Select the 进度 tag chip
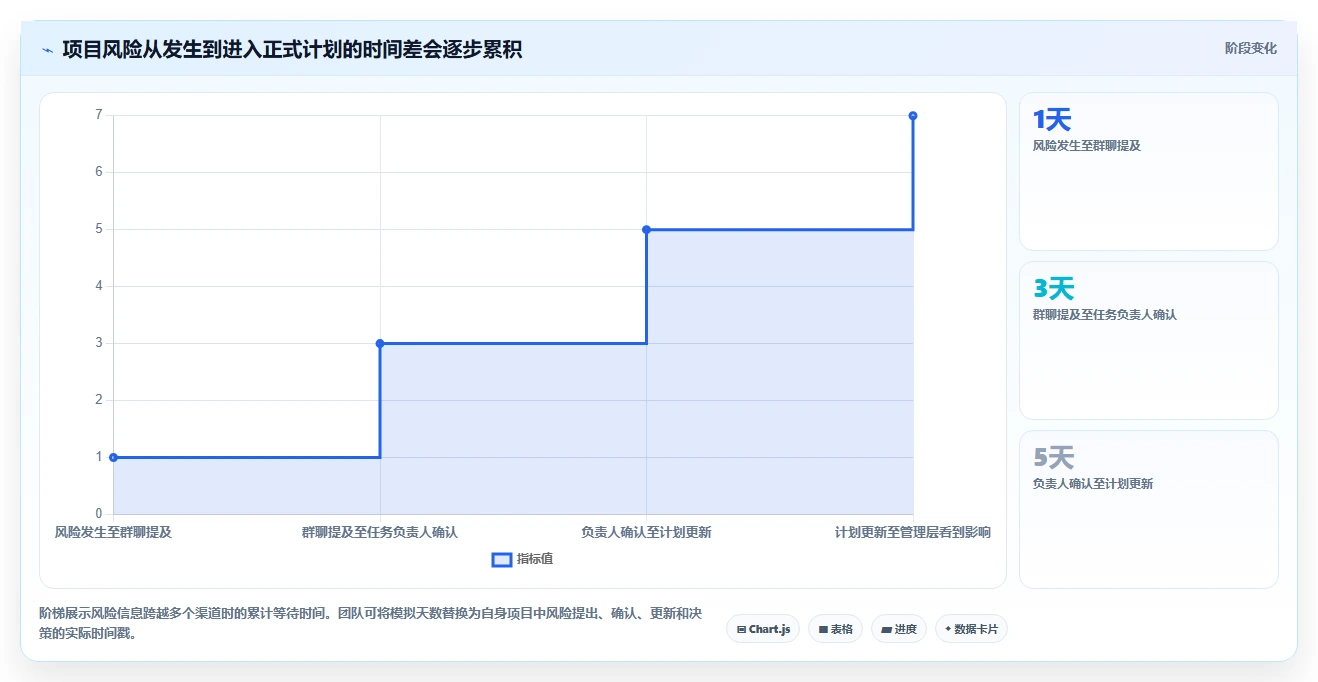1318x682 pixels. 899,629
